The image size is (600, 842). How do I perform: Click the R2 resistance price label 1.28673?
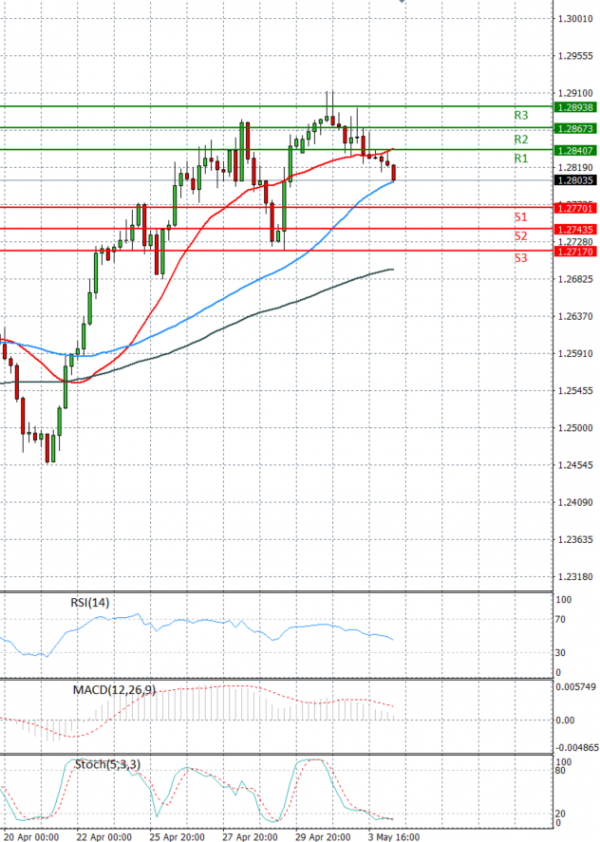click(576, 129)
